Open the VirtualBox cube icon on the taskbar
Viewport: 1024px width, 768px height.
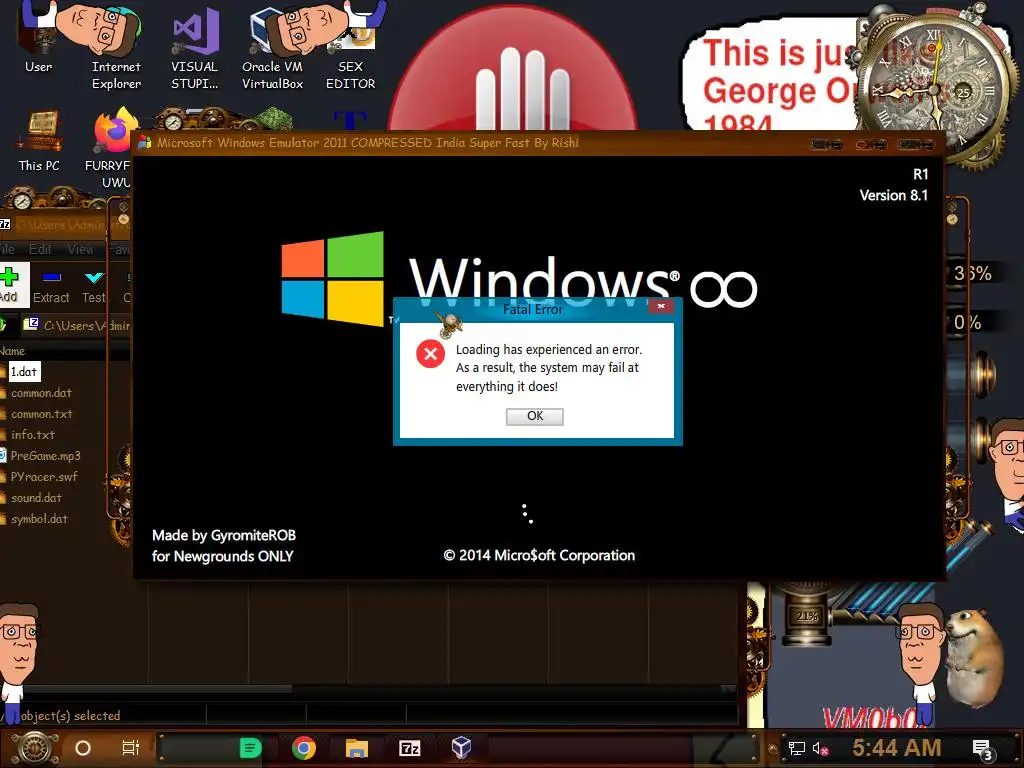[x=462, y=748]
